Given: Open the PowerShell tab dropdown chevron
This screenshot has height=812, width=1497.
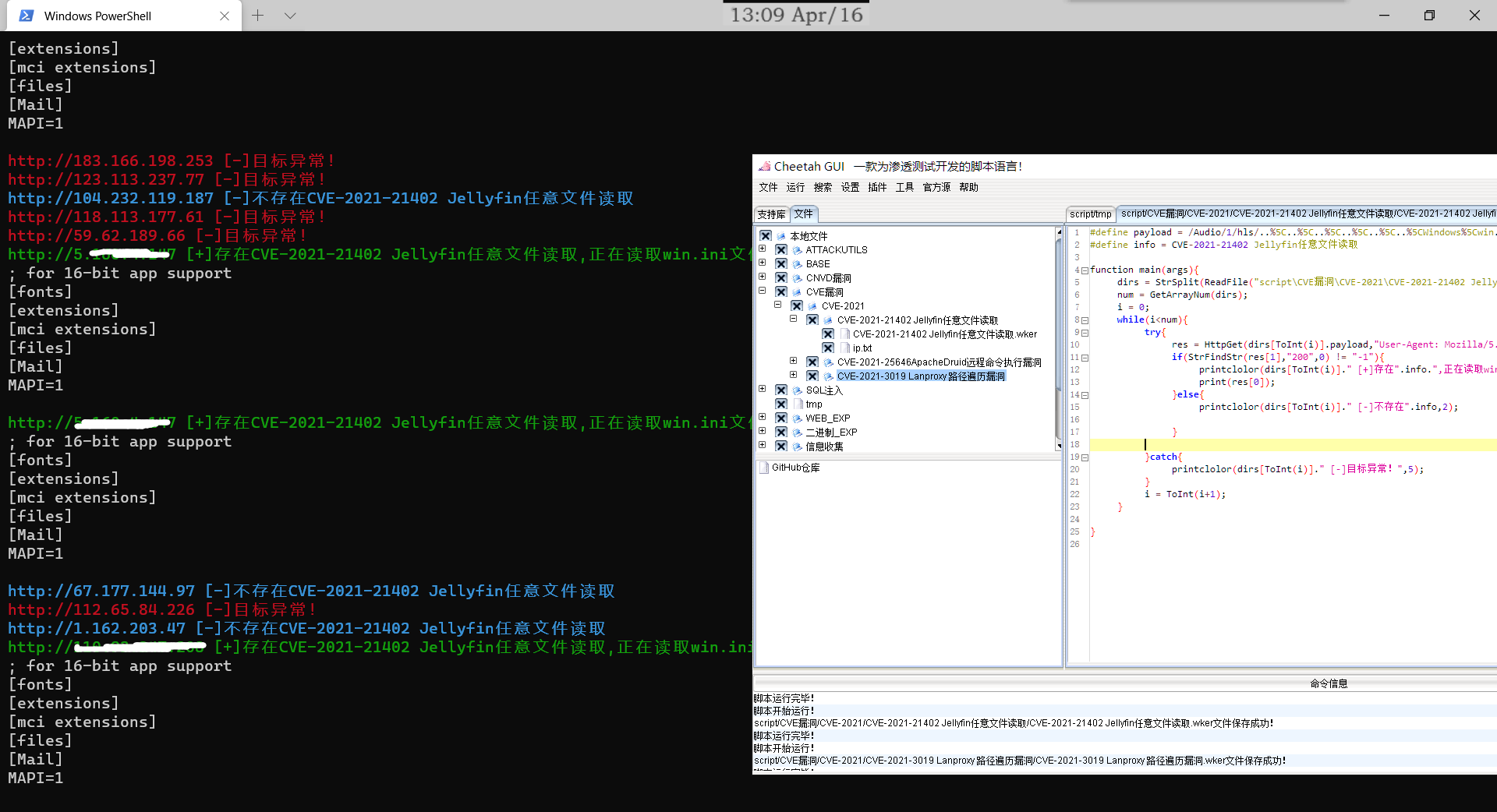Looking at the screenshot, I should 290,16.
